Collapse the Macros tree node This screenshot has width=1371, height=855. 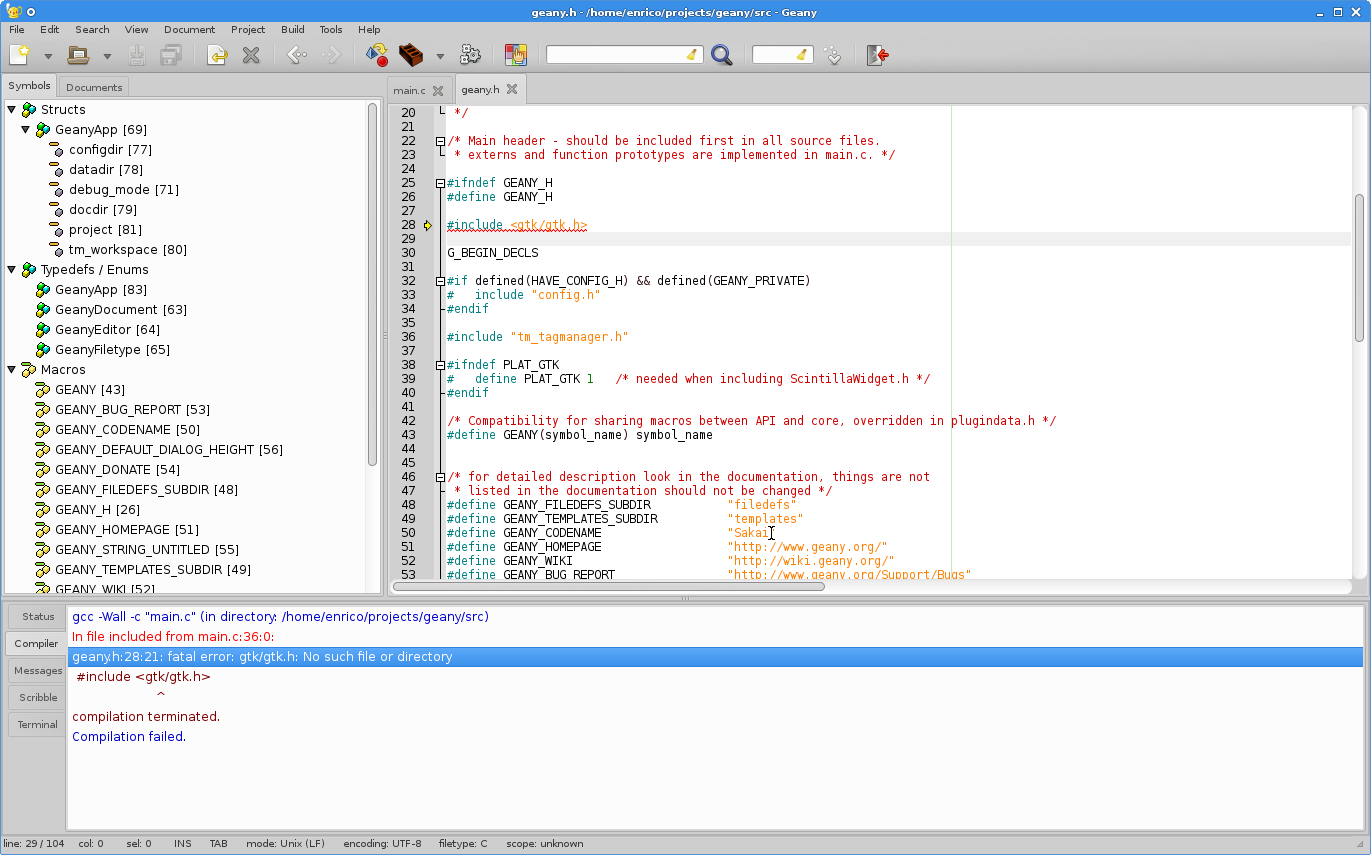coord(12,369)
